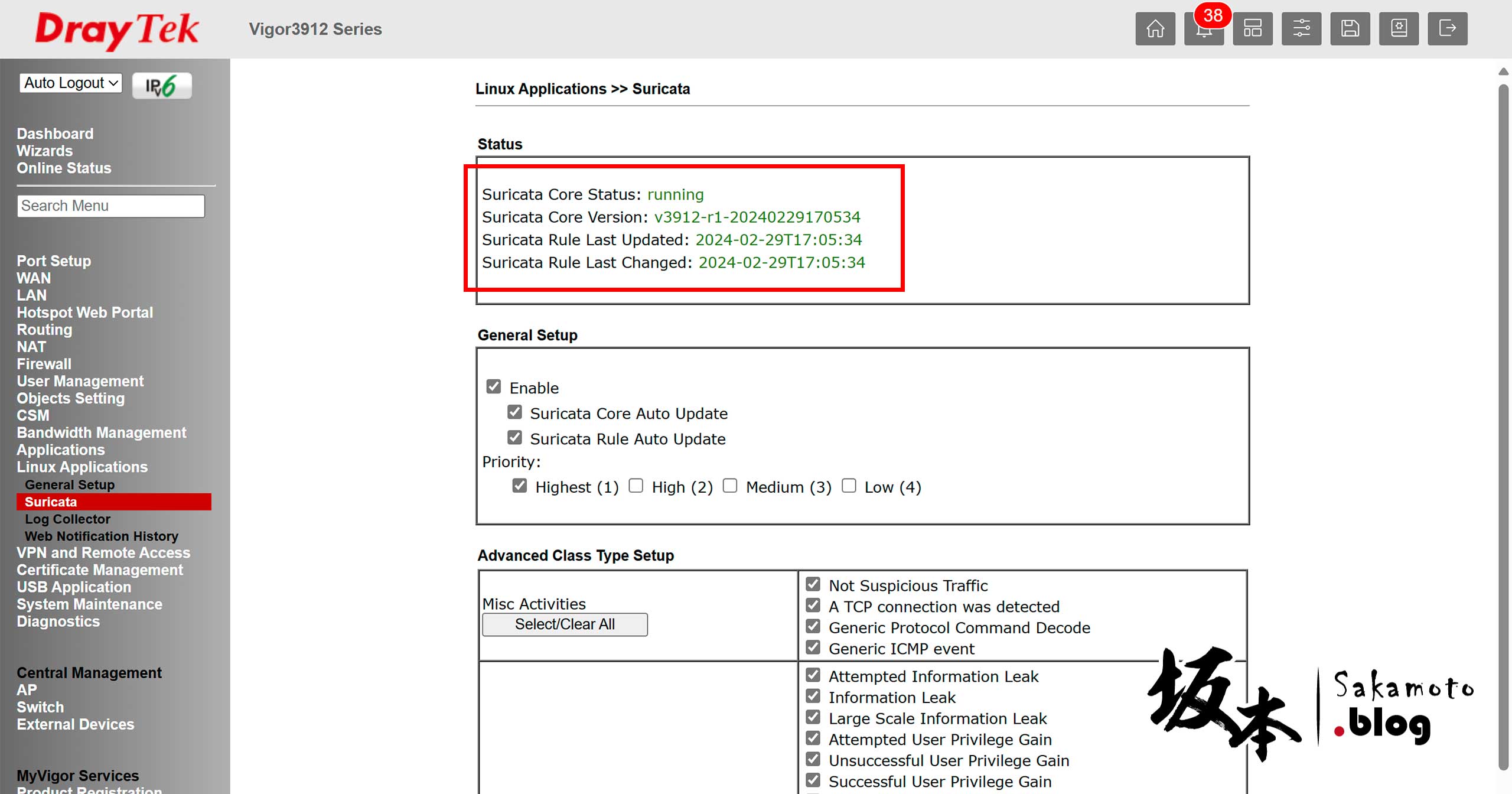Toggle Not Suspicious Traffic checkbox
1512x794 pixels.
coord(813,584)
